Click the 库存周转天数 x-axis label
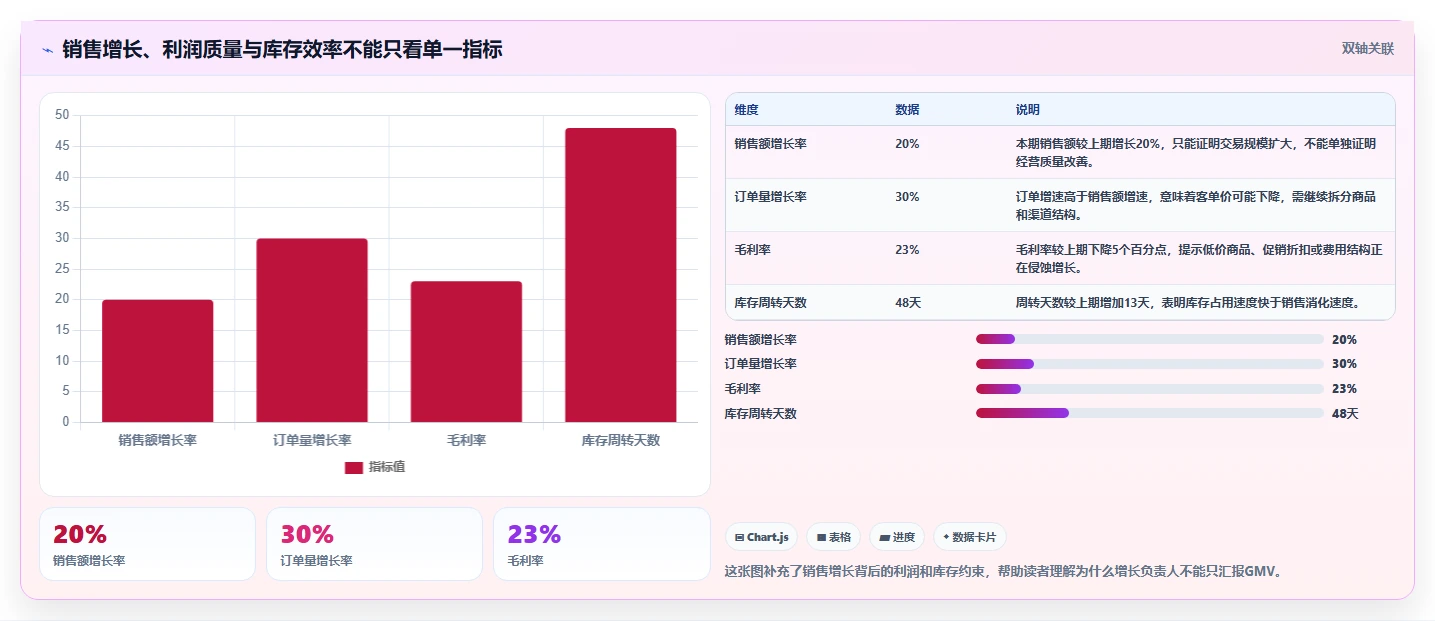The width and height of the screenshot is (1435, 621). pos(621,440)
